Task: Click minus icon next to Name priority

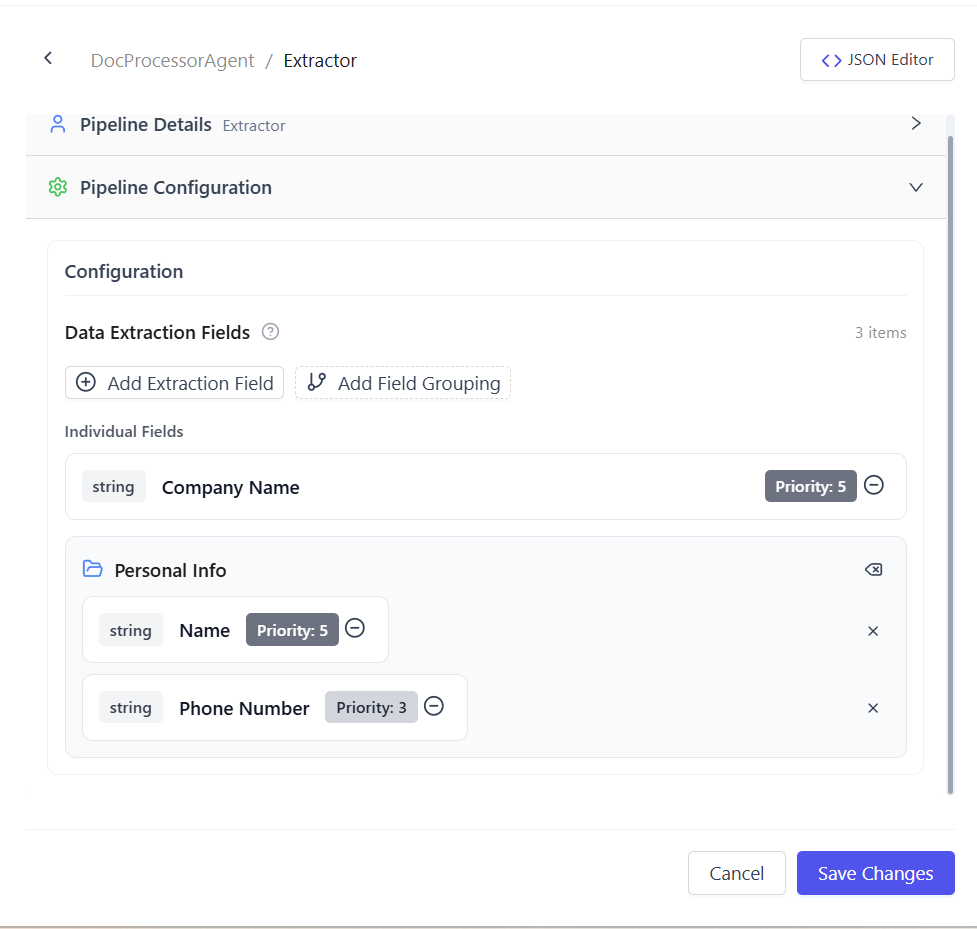Action: [355, 629]
